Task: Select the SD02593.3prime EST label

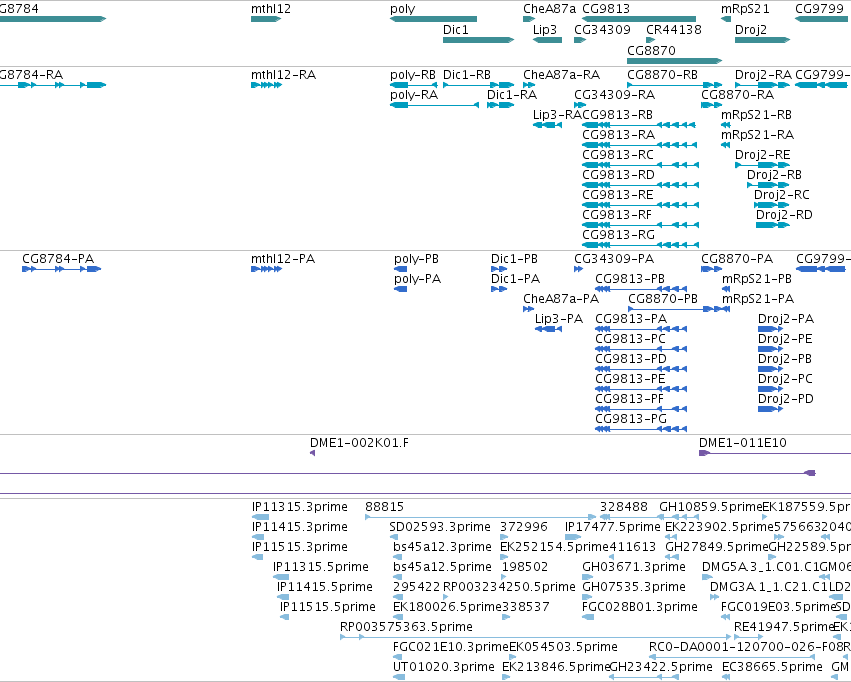Action: click(x=440, y=527)
